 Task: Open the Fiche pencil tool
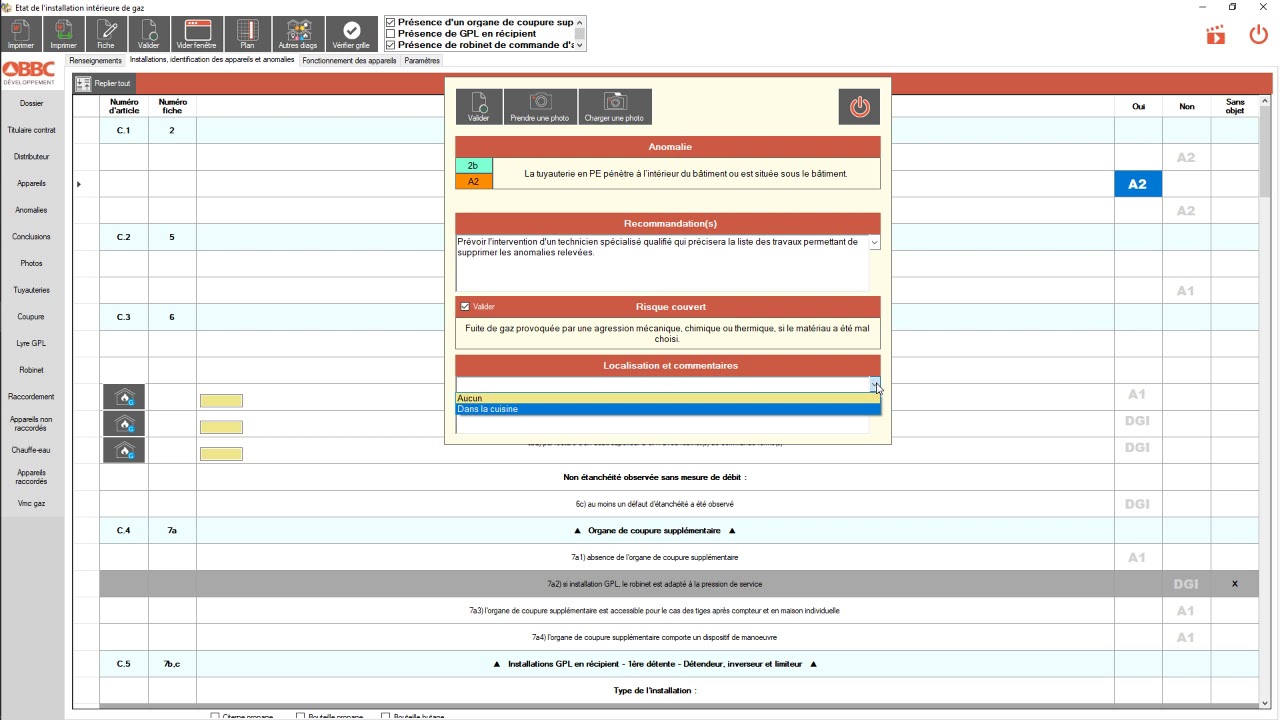coord(106,34)
